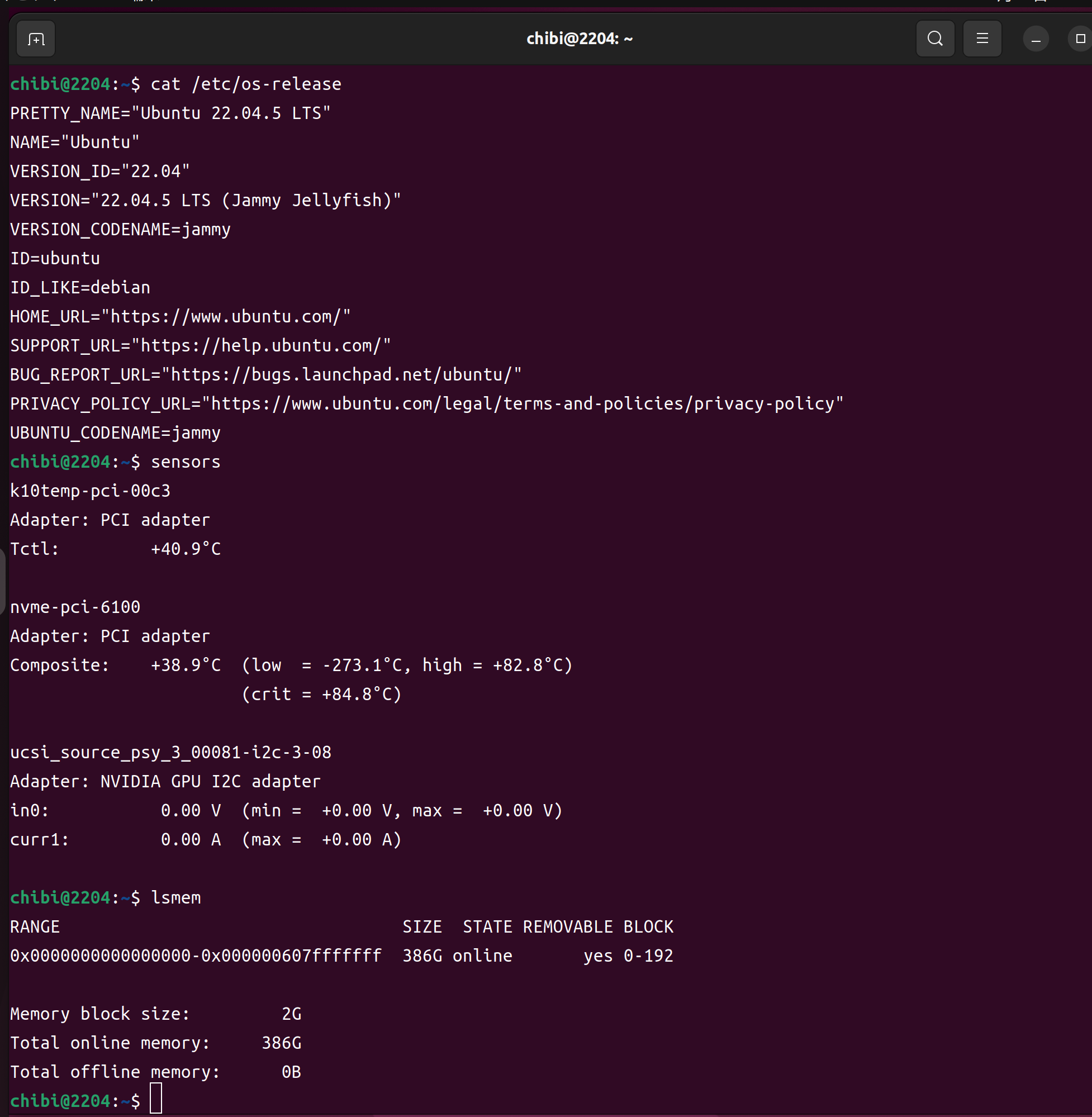Click the privacy-policy URL in the output
The width and height of the screenshot is (1092, 1117).
pyautogui.click(x=522, y=403)
